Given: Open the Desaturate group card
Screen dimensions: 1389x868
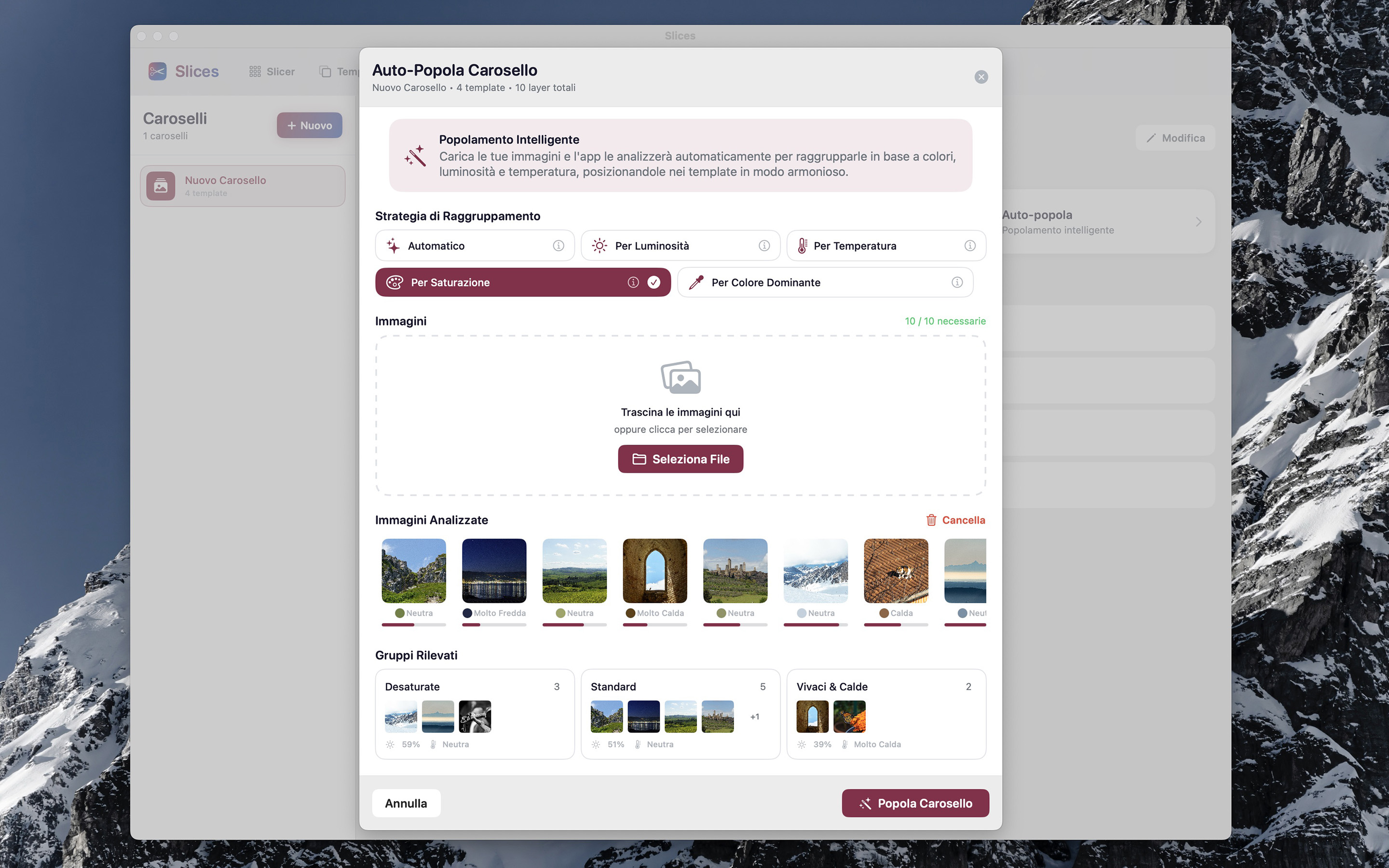Looking at the screenshot, I should coord(474,714).
